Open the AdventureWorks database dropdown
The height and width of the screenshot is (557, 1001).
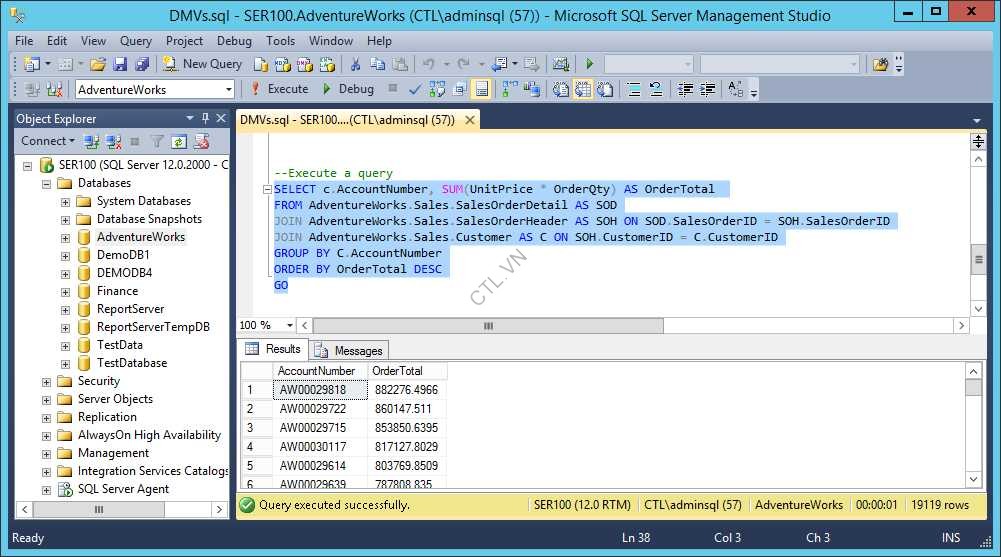(x=229, y=89)
